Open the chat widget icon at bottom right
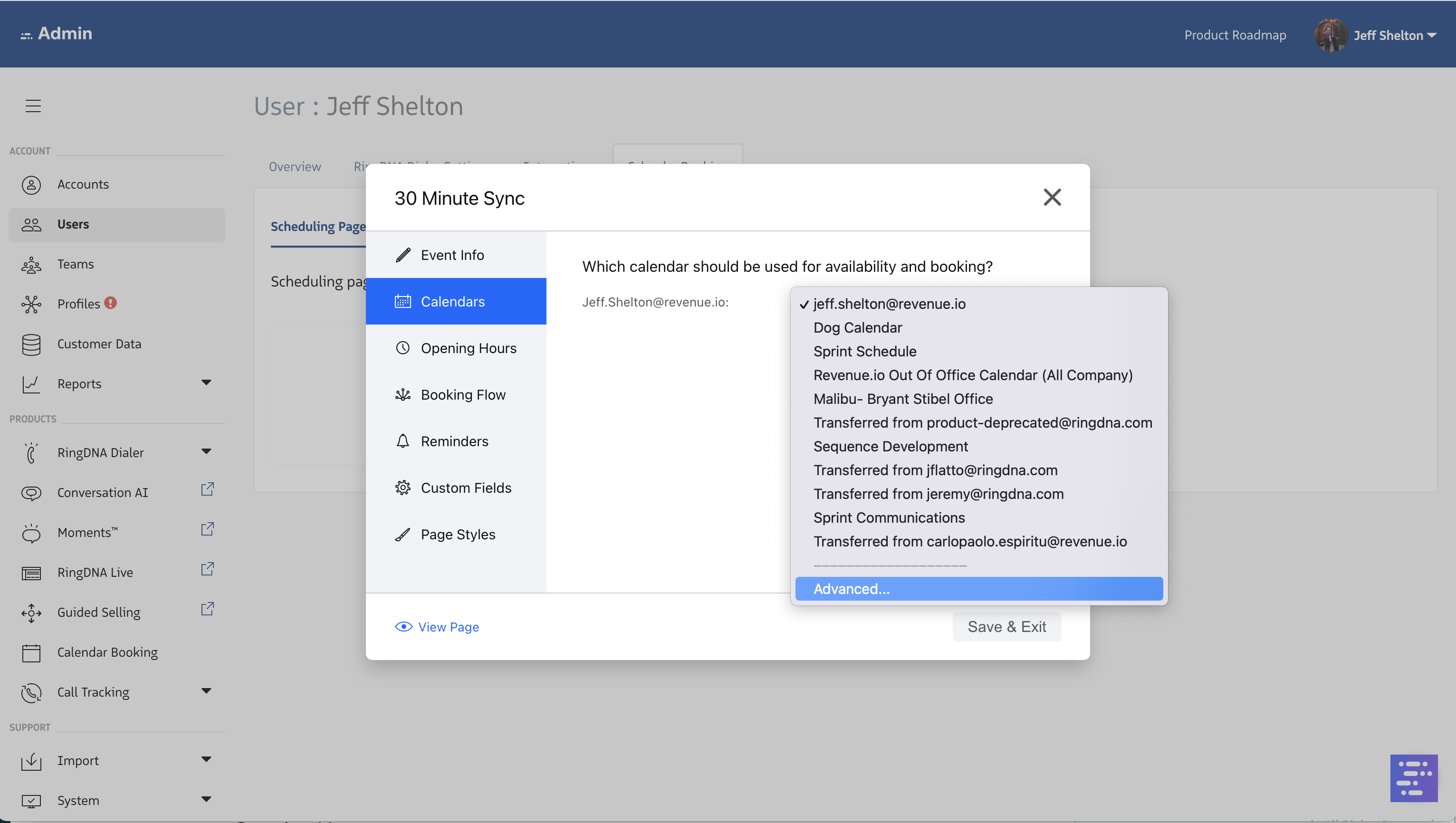 point(1413,778)
